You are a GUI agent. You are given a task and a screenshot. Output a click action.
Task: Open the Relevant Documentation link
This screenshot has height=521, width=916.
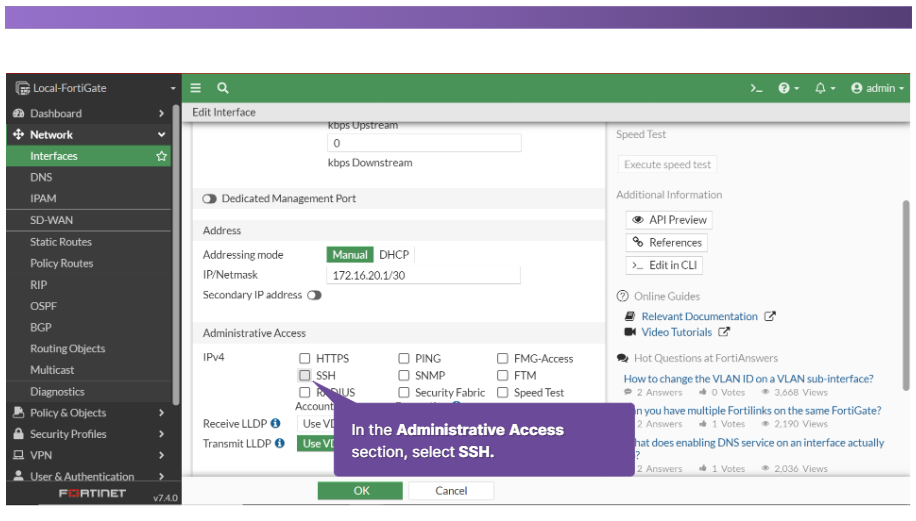(699, 316)
